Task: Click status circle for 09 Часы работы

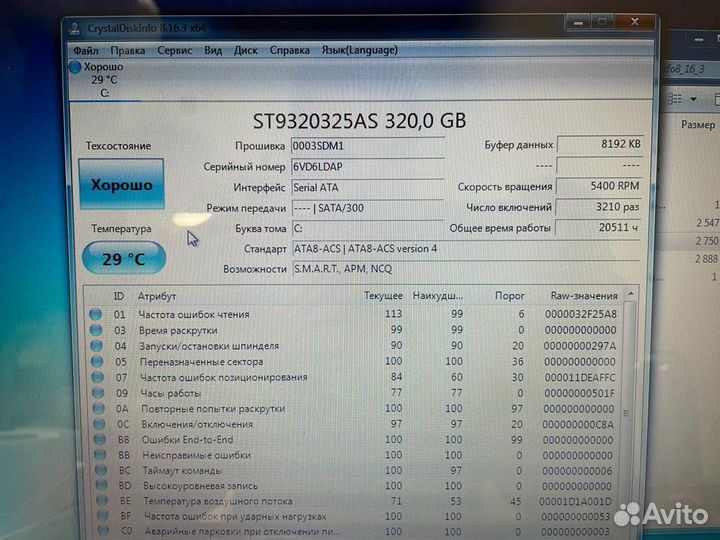Action: 98,393
